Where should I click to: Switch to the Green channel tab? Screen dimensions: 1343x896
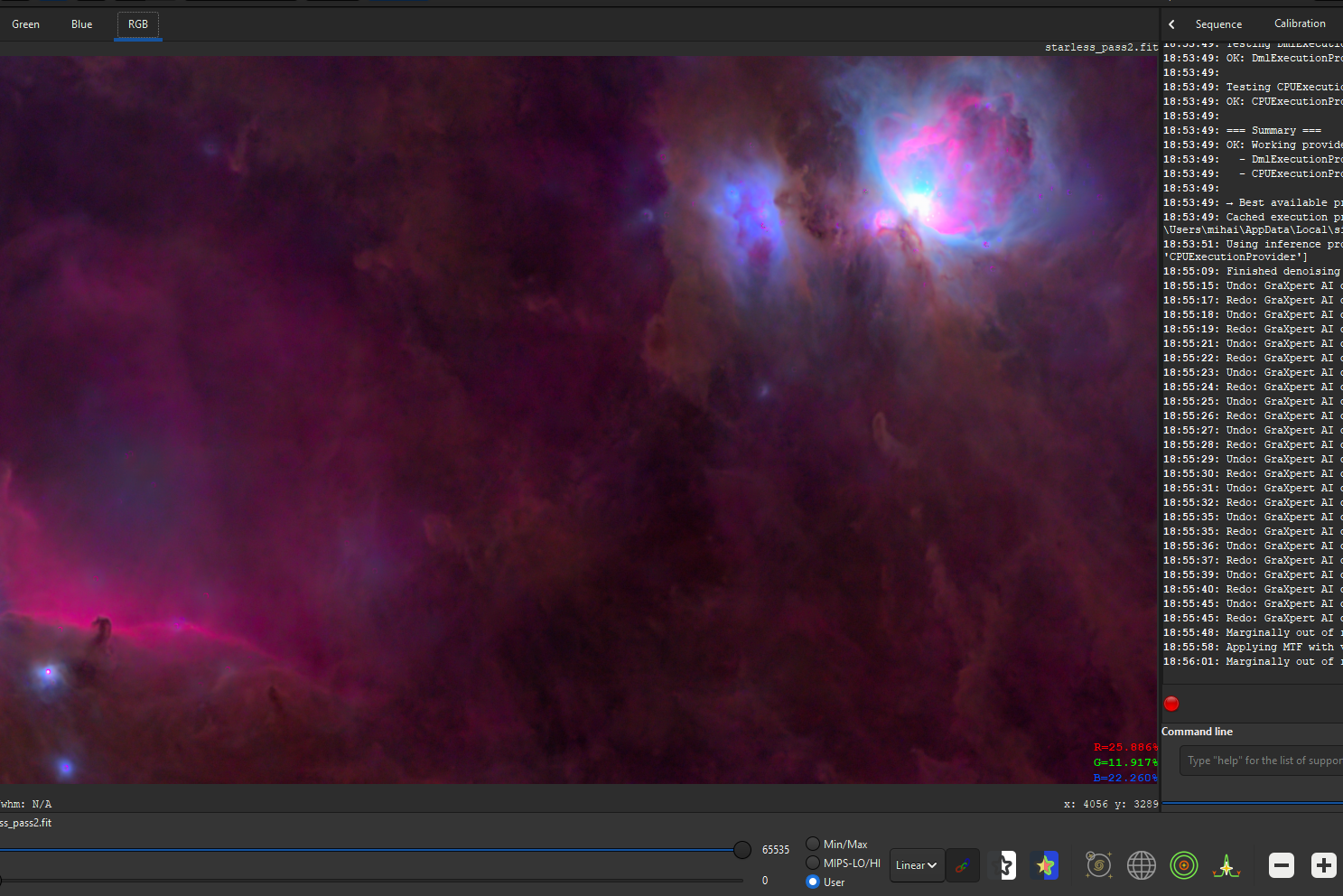[25, 24]
